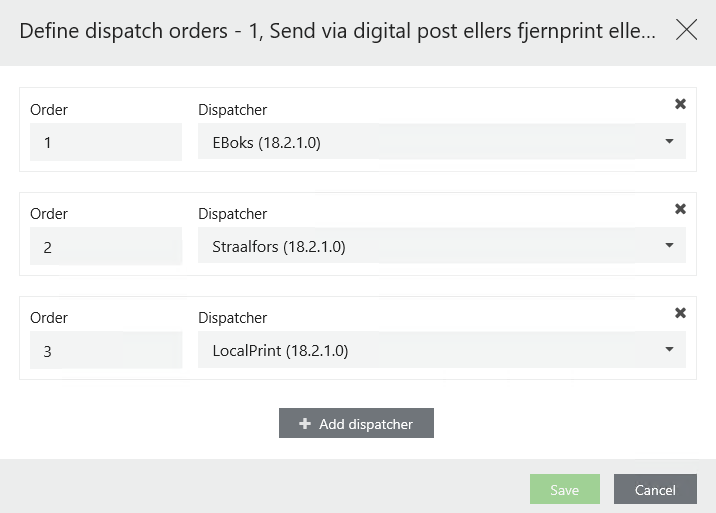Click the plus icon on Add dispatcher

click(x=305, y=424)
